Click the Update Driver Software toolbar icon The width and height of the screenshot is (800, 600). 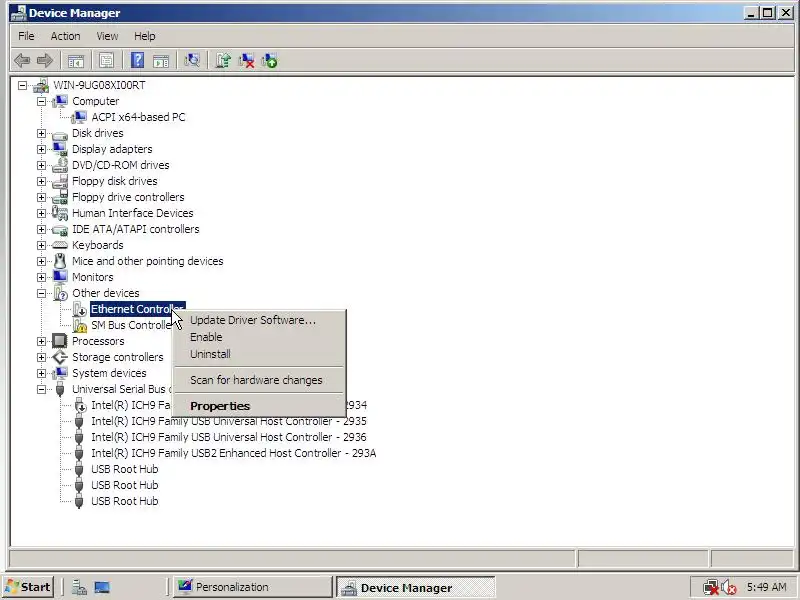click(223, 61)
